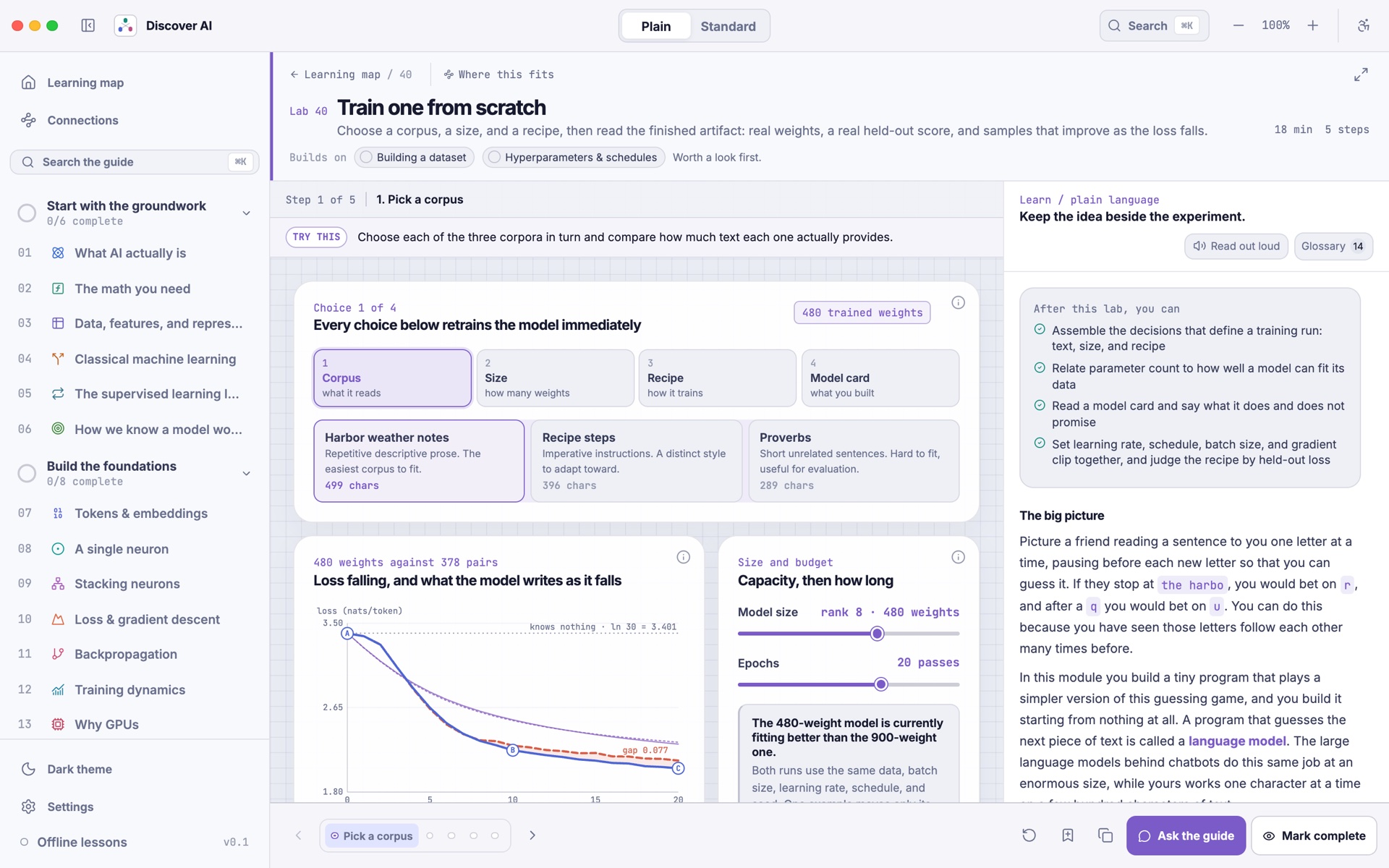This screenshot has width=1389, height=868.
Task: Click the info icon on the choices card
Action: (x=958, y=303)
